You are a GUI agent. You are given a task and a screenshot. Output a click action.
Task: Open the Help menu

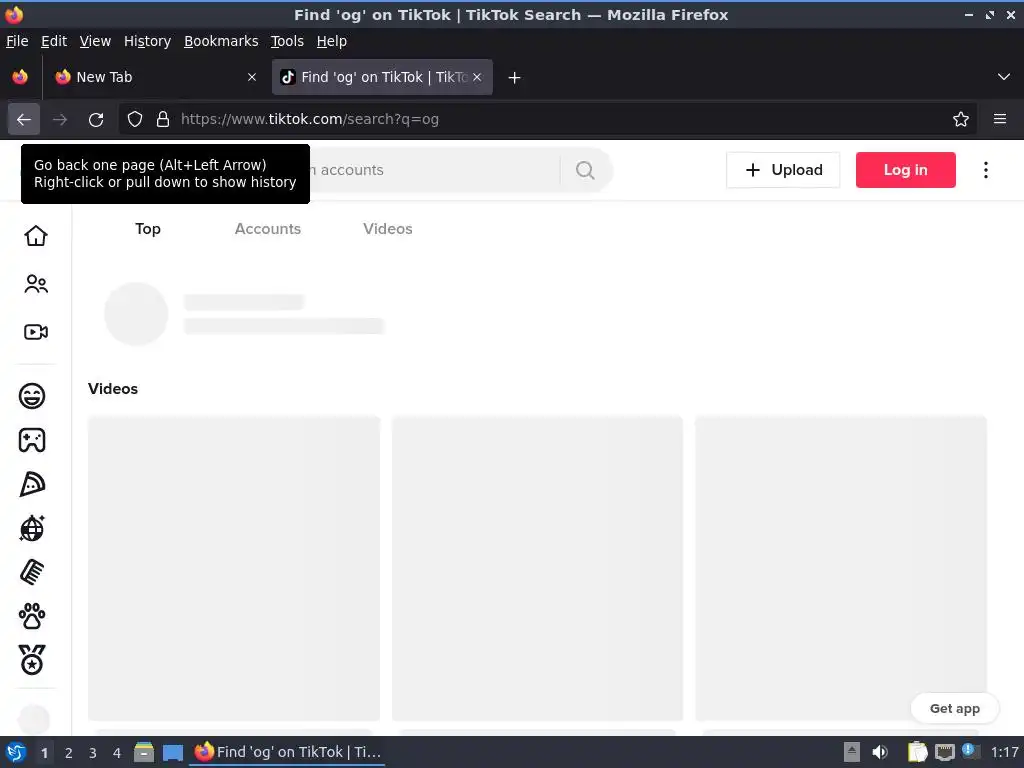click(x=332, y=41)
